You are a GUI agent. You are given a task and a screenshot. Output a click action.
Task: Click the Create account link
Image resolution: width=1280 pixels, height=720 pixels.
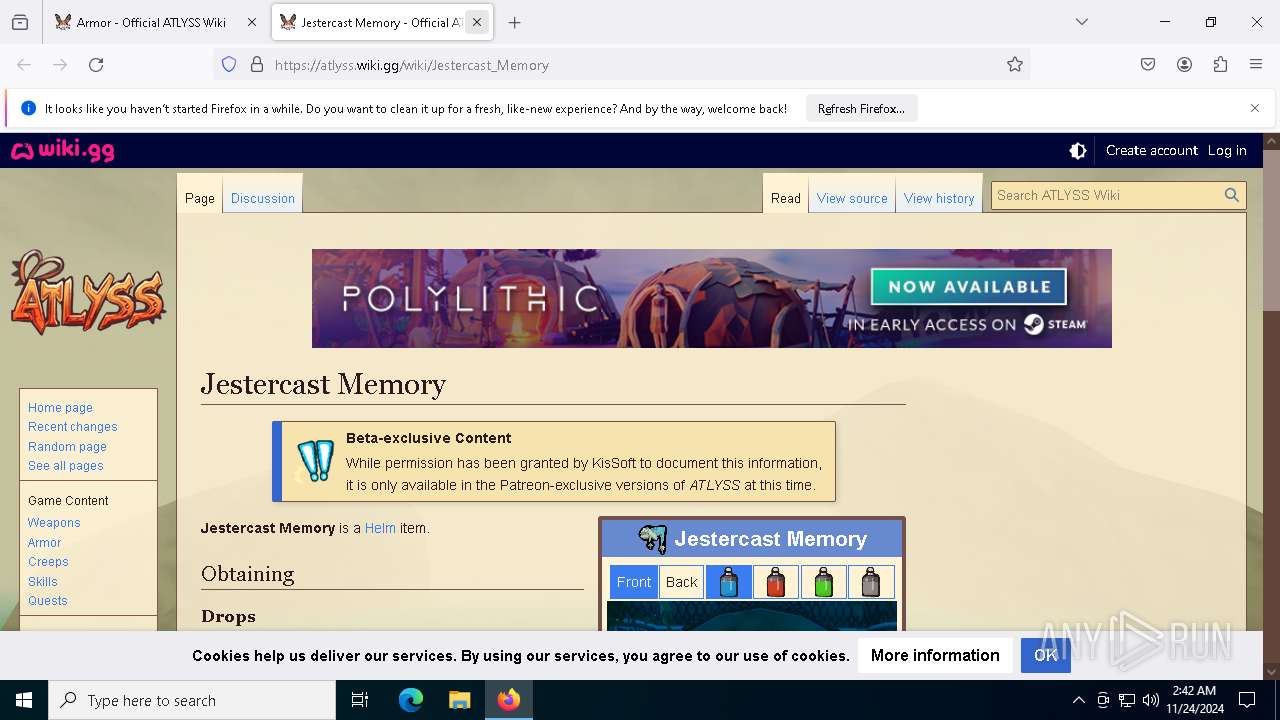pos(1151,150)
